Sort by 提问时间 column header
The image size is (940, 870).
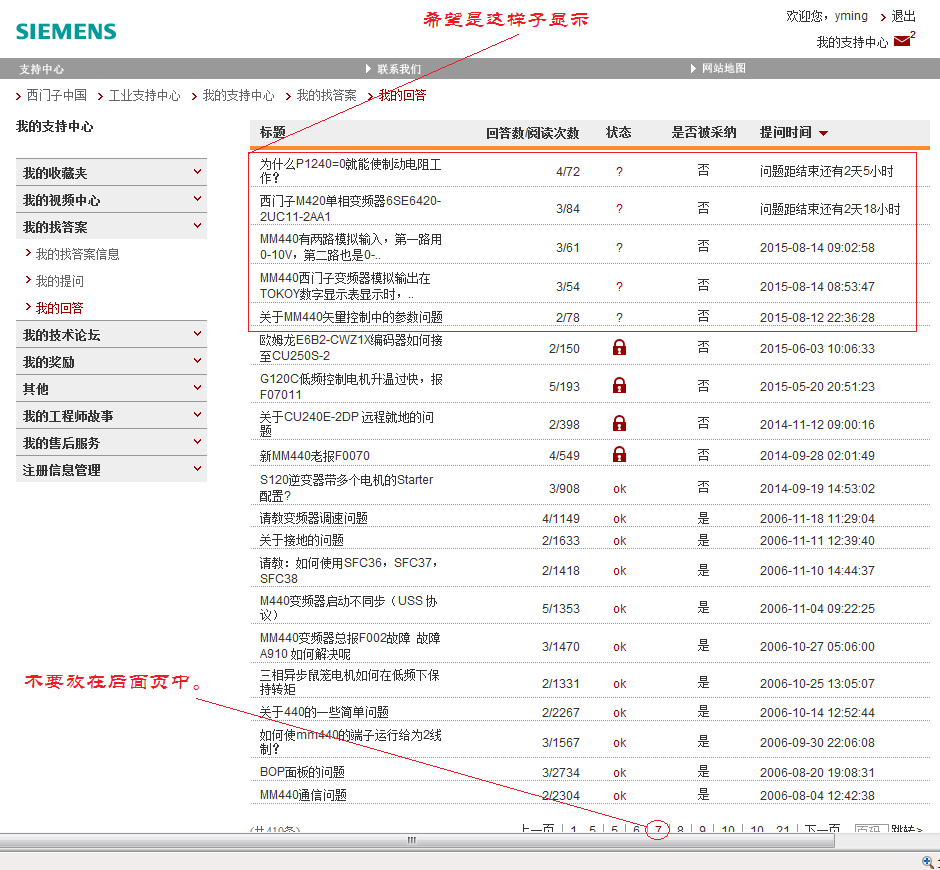(x=785, y=133)
